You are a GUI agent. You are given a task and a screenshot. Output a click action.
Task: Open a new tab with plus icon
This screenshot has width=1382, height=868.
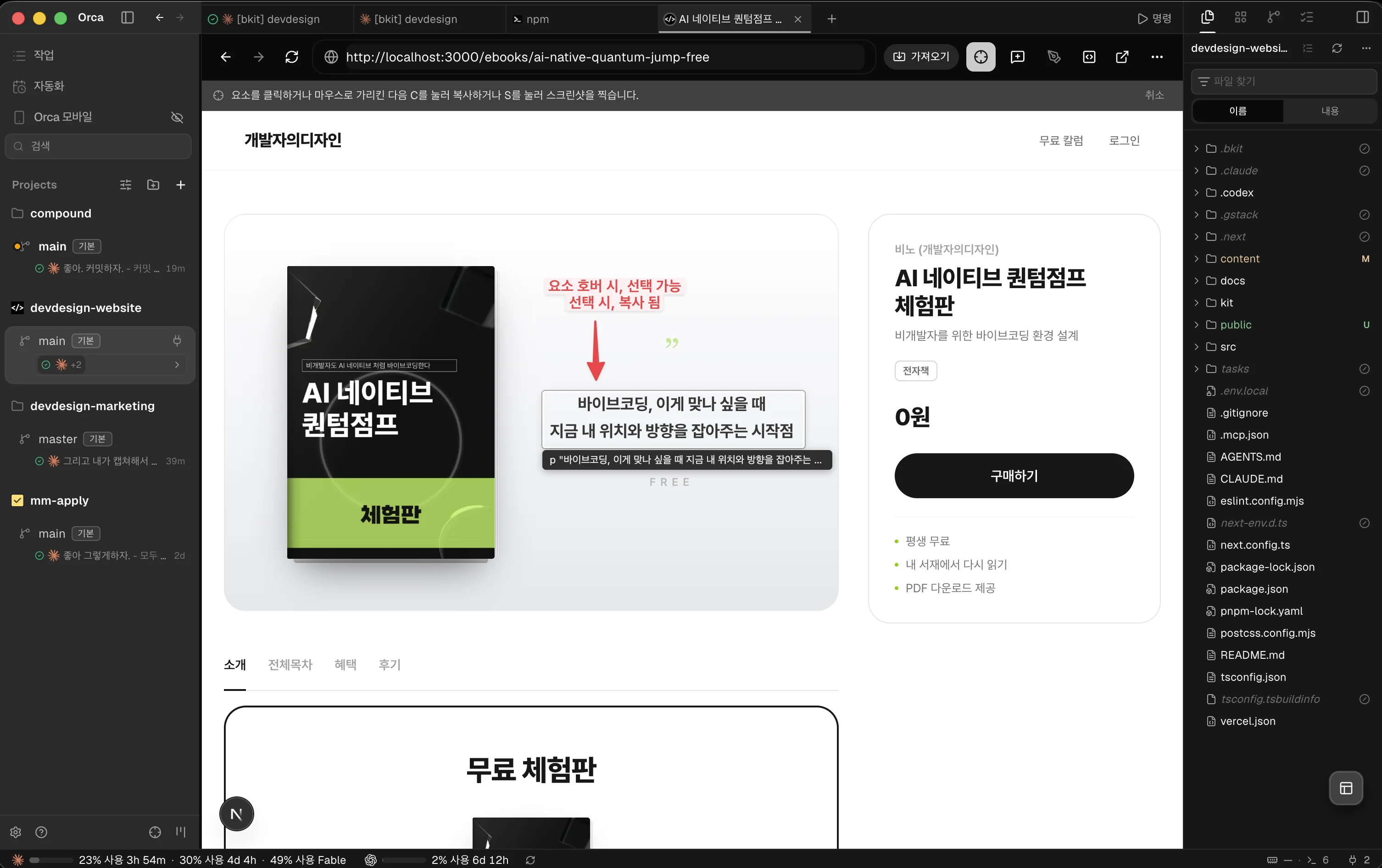831,19
